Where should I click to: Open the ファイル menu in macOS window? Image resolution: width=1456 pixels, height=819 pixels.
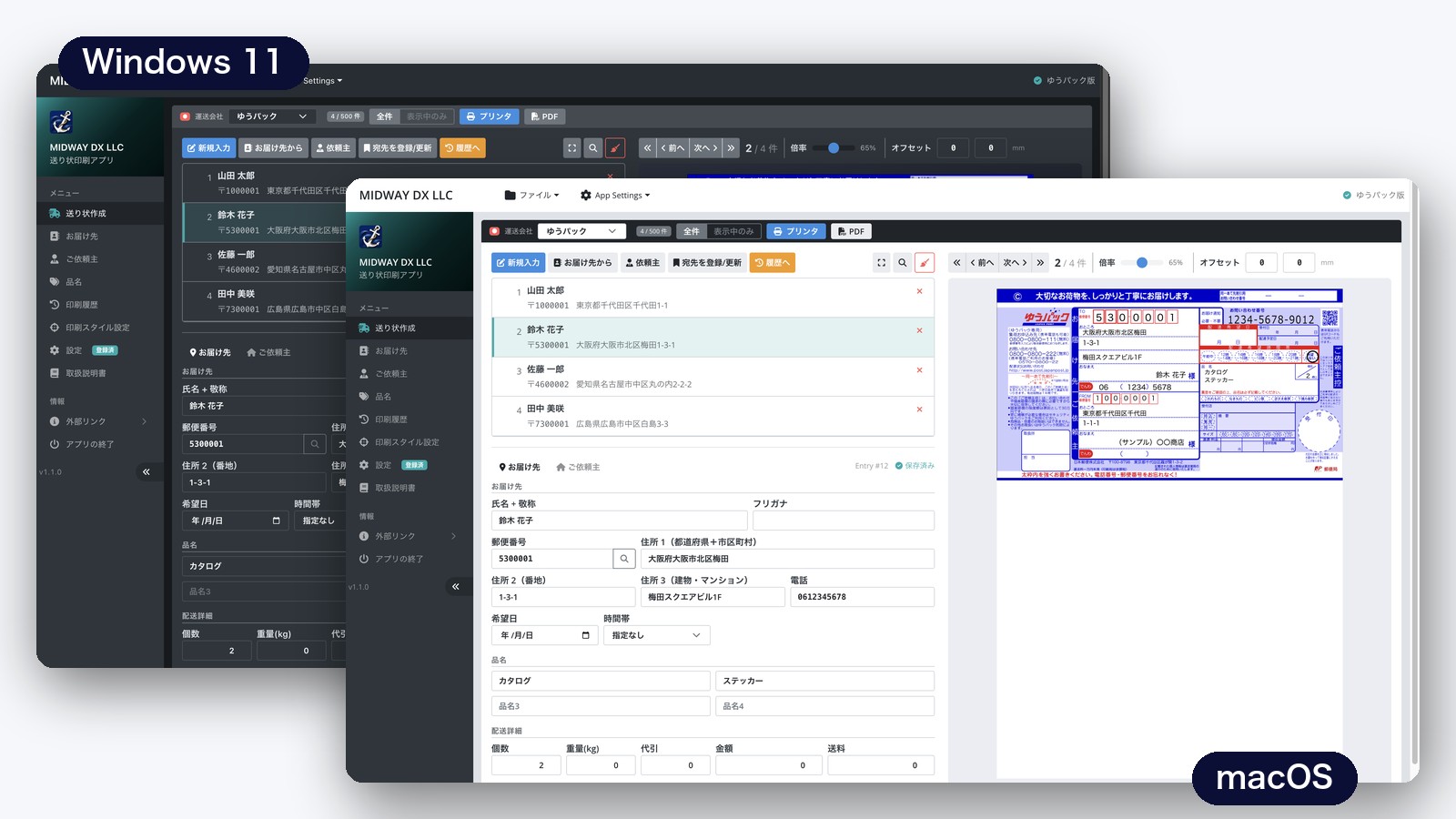pos(532,195)
